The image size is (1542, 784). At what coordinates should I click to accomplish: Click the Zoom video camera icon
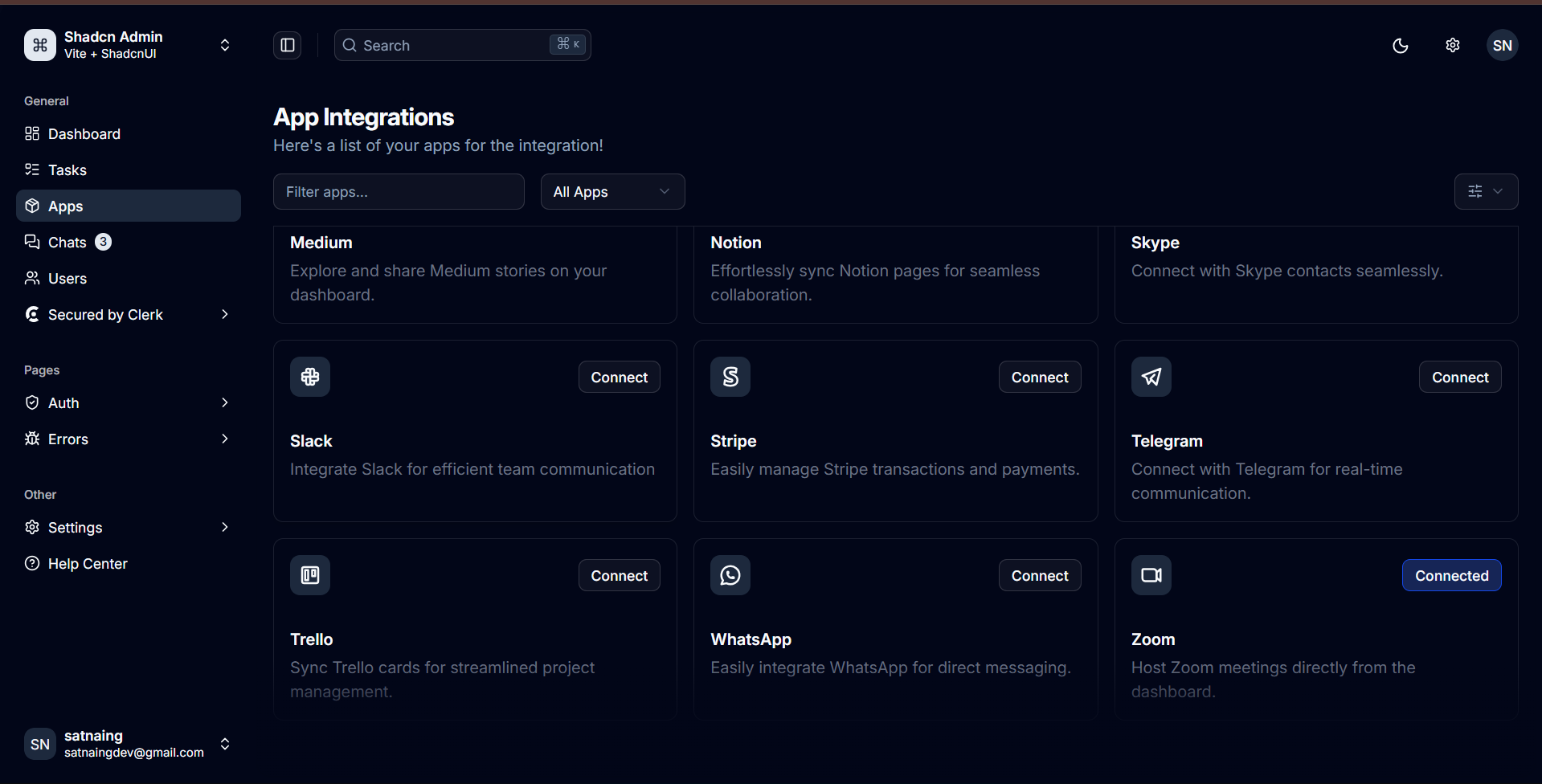tap(1151, 575)
